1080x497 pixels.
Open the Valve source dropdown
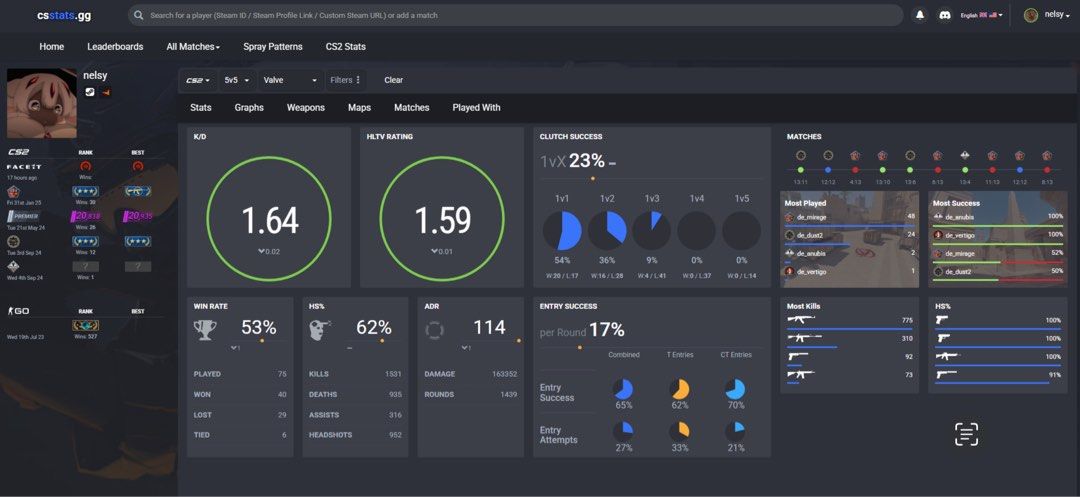(291, 80)
